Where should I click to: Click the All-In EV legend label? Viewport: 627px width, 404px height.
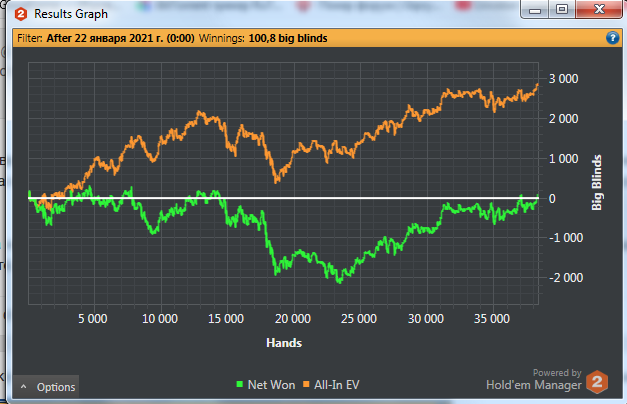pyautogui.click(x=337, y=385)
